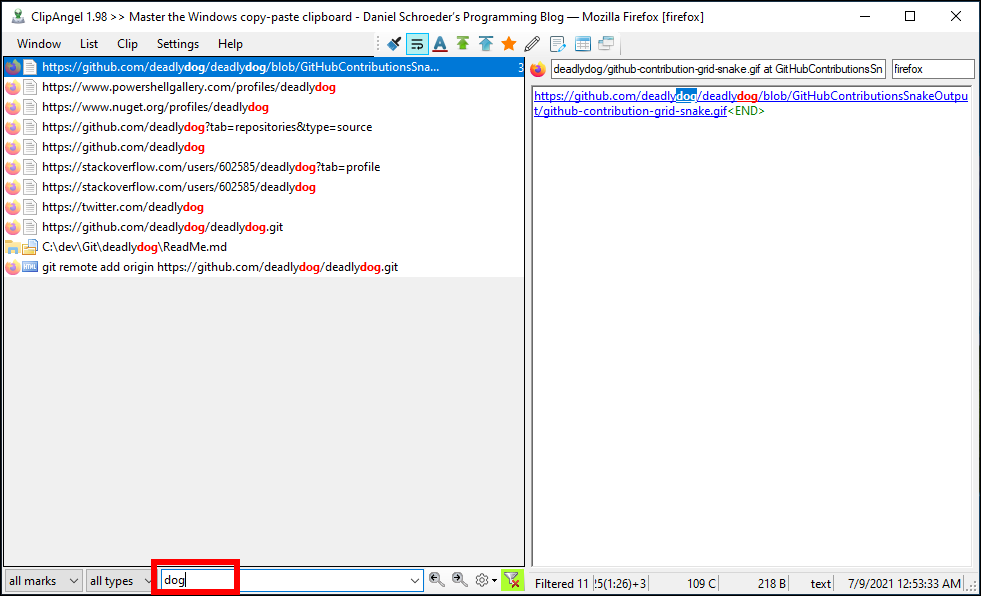Select the GitHubContributionsSna... clip row
Screen dimensions: 981x596
point(263,67)
